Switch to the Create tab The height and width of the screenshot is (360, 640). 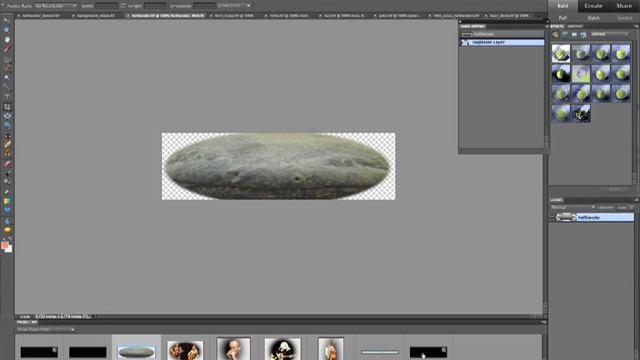coord(593,6)
